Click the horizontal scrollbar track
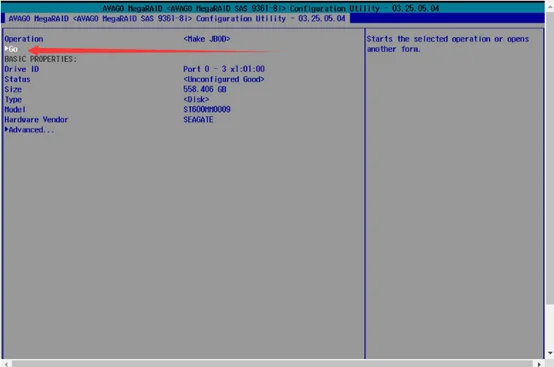 coord(272,364)
